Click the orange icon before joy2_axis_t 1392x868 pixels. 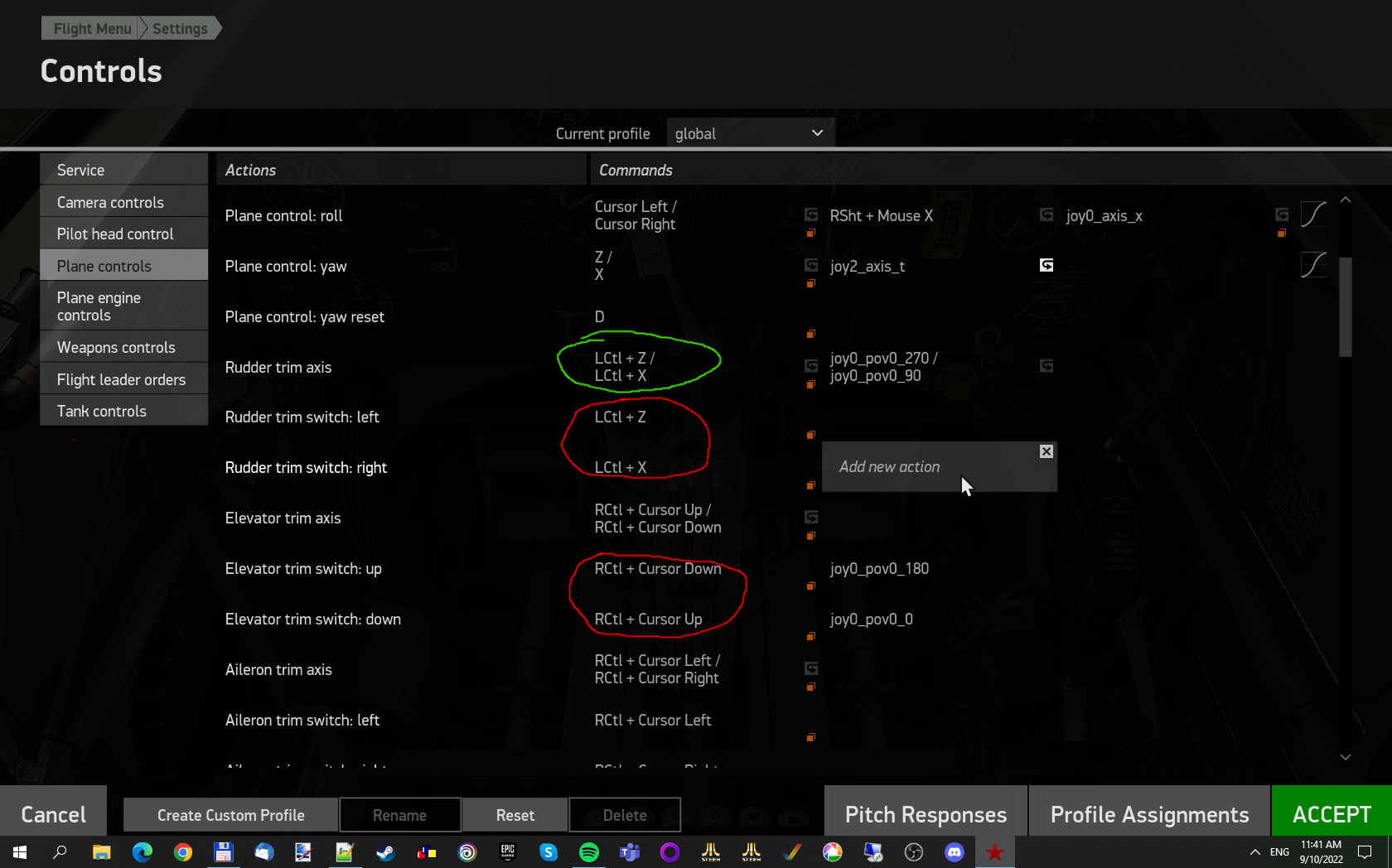[811, 284]
